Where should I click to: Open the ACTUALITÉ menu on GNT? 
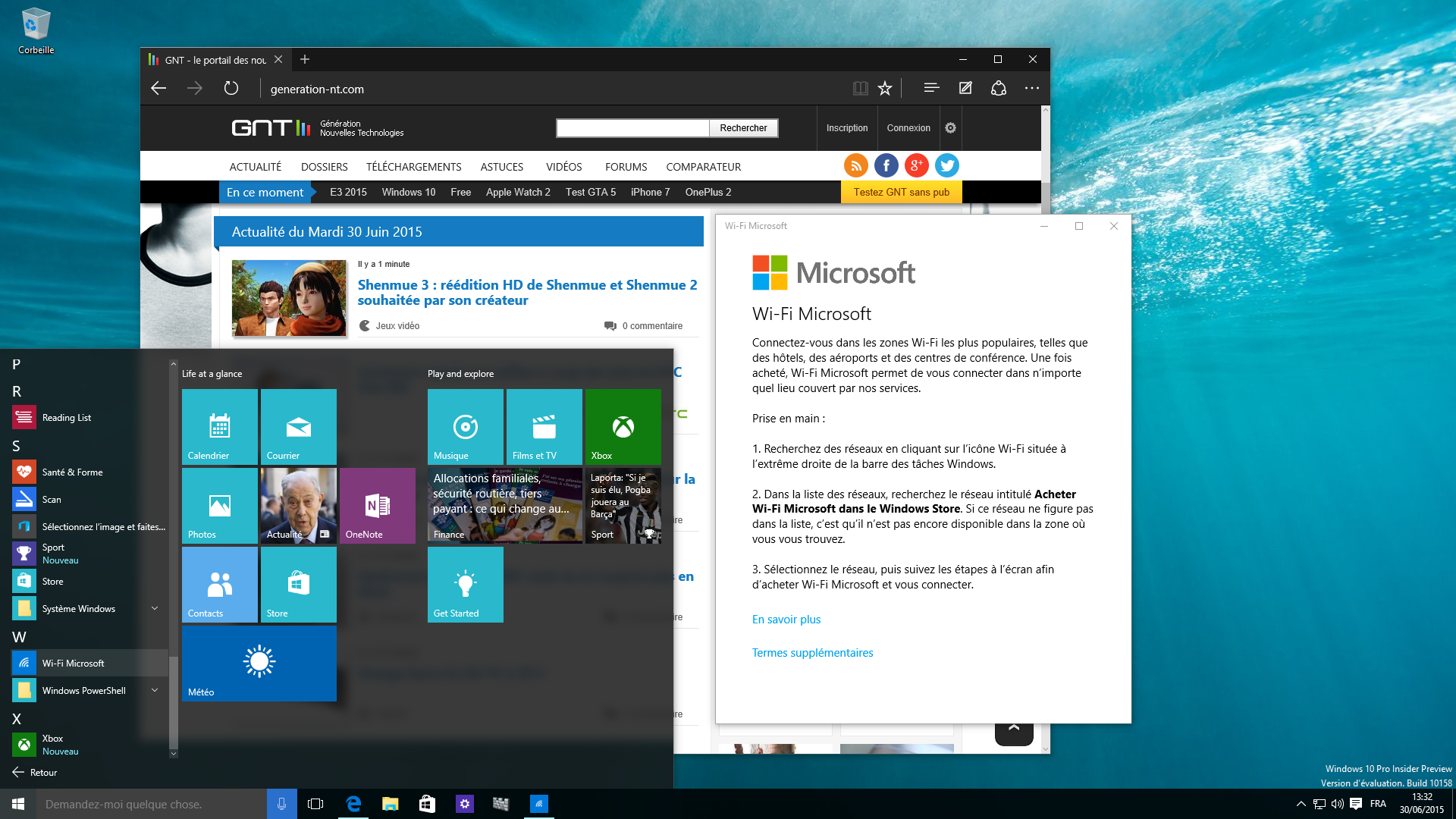256,167
